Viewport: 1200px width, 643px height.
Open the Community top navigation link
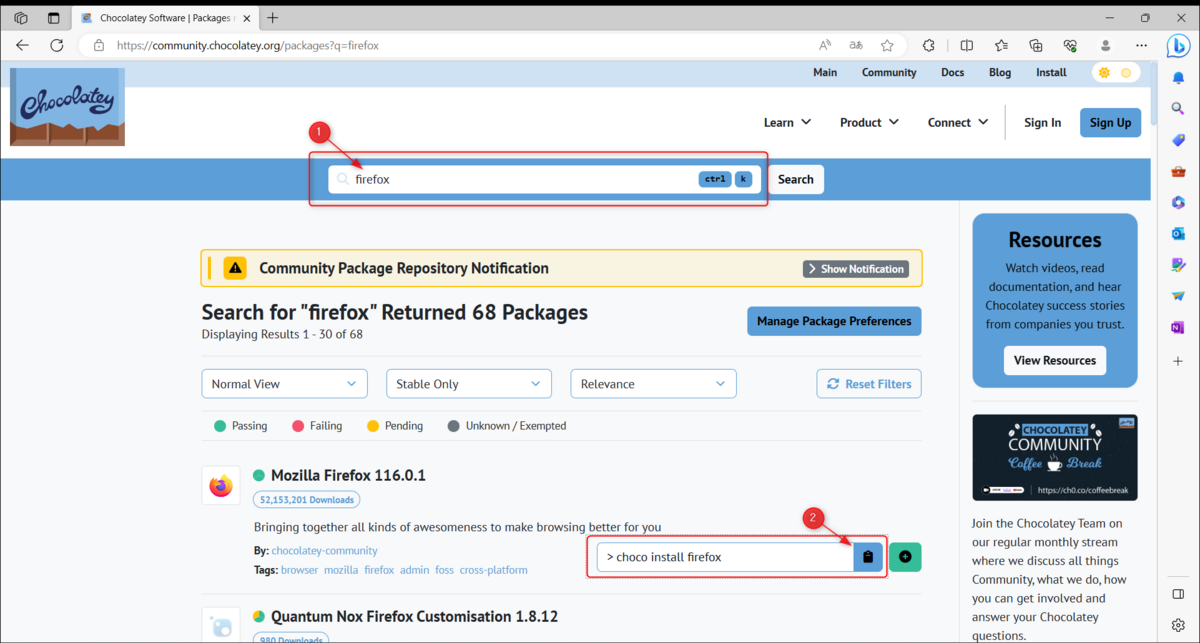point(889,72)
